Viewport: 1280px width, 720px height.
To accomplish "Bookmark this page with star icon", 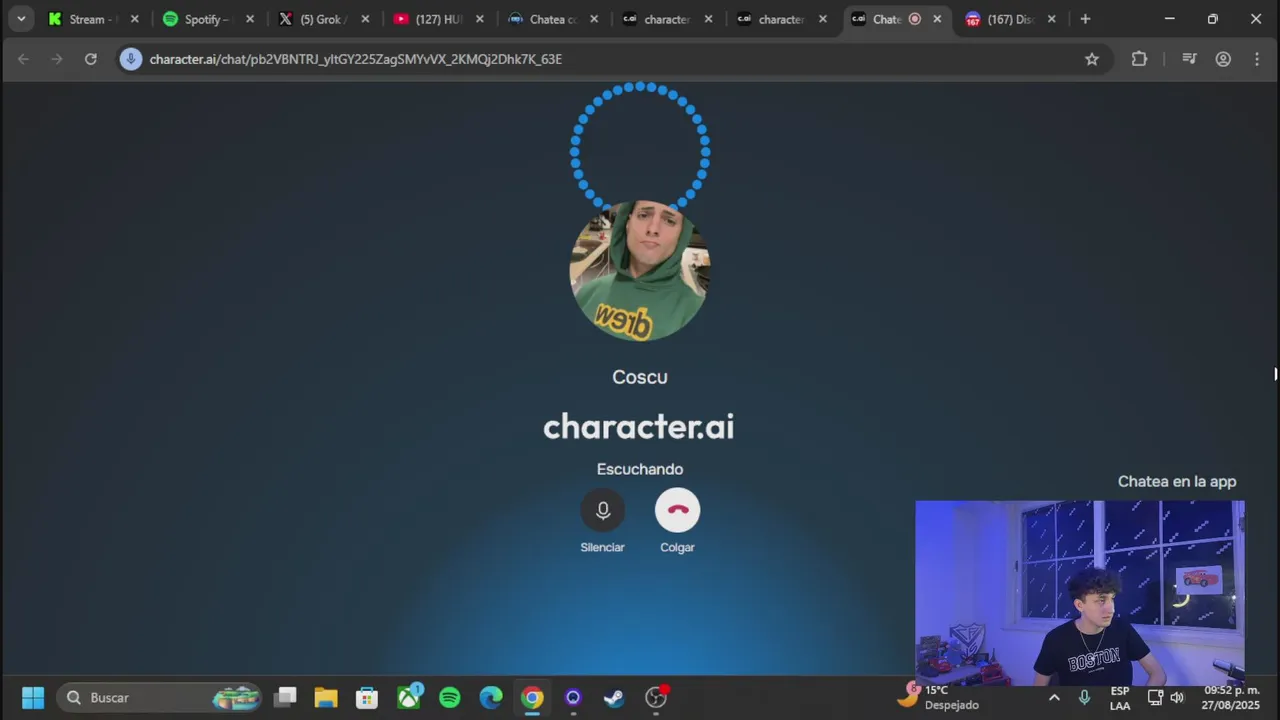I will pos(1092,59).
